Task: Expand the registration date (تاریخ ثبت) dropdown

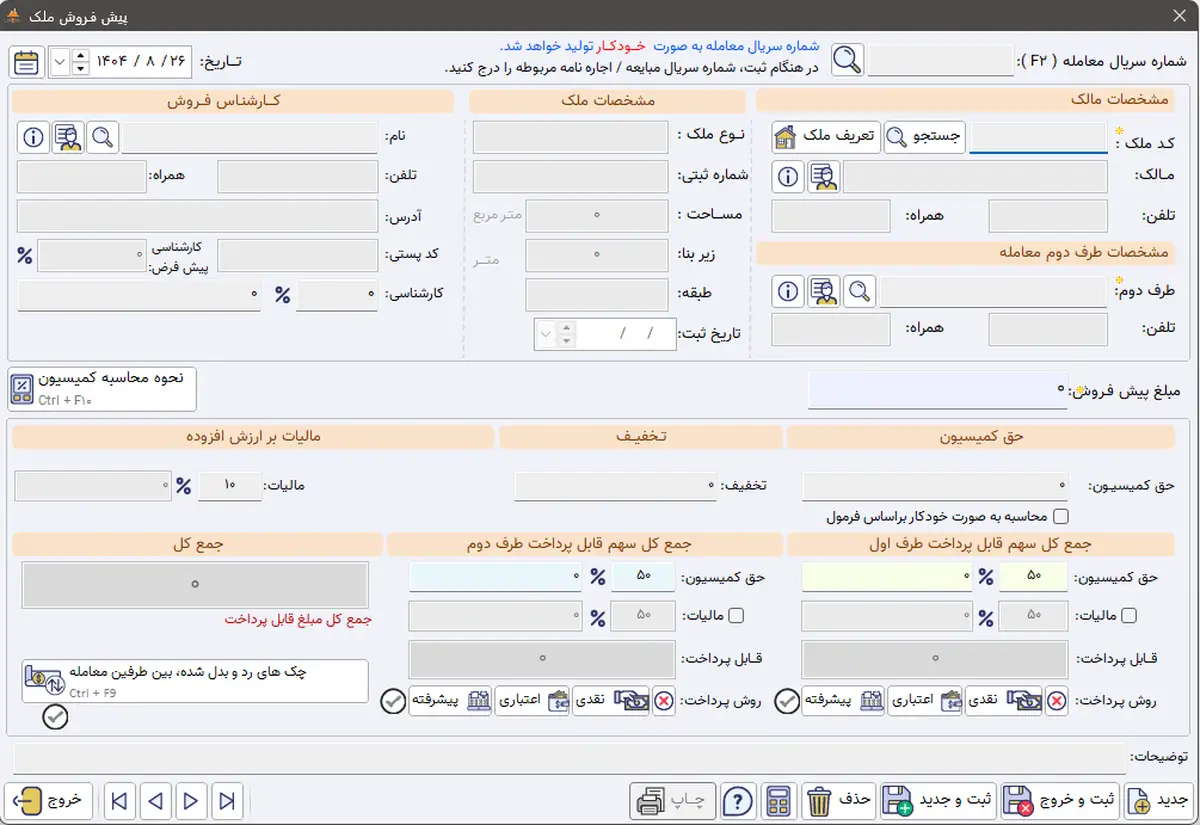Action: [546, 334]
